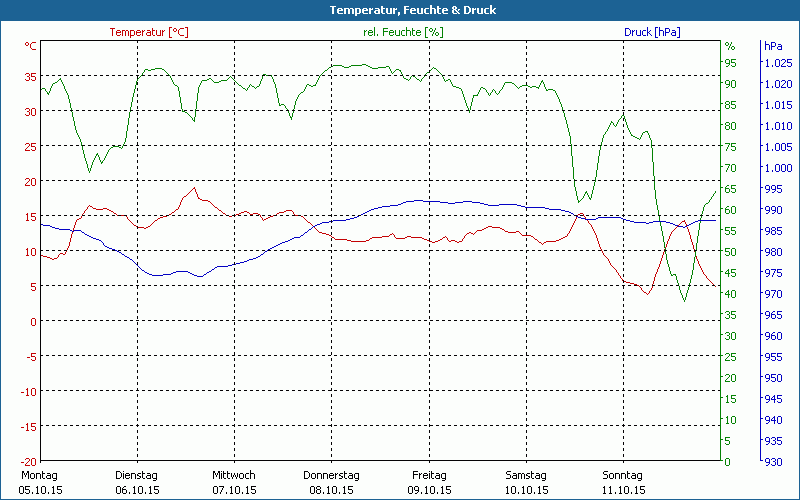Click the "Mittwoch" day label
Screen dimensions: 800x500
pos(234,475)
